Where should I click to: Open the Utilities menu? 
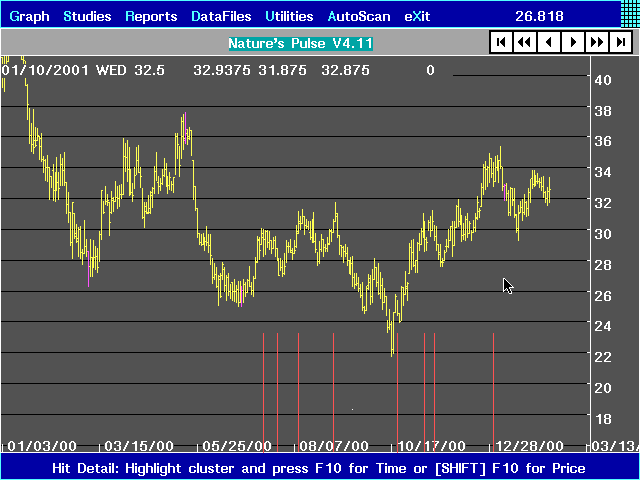(x=289, y=16)
